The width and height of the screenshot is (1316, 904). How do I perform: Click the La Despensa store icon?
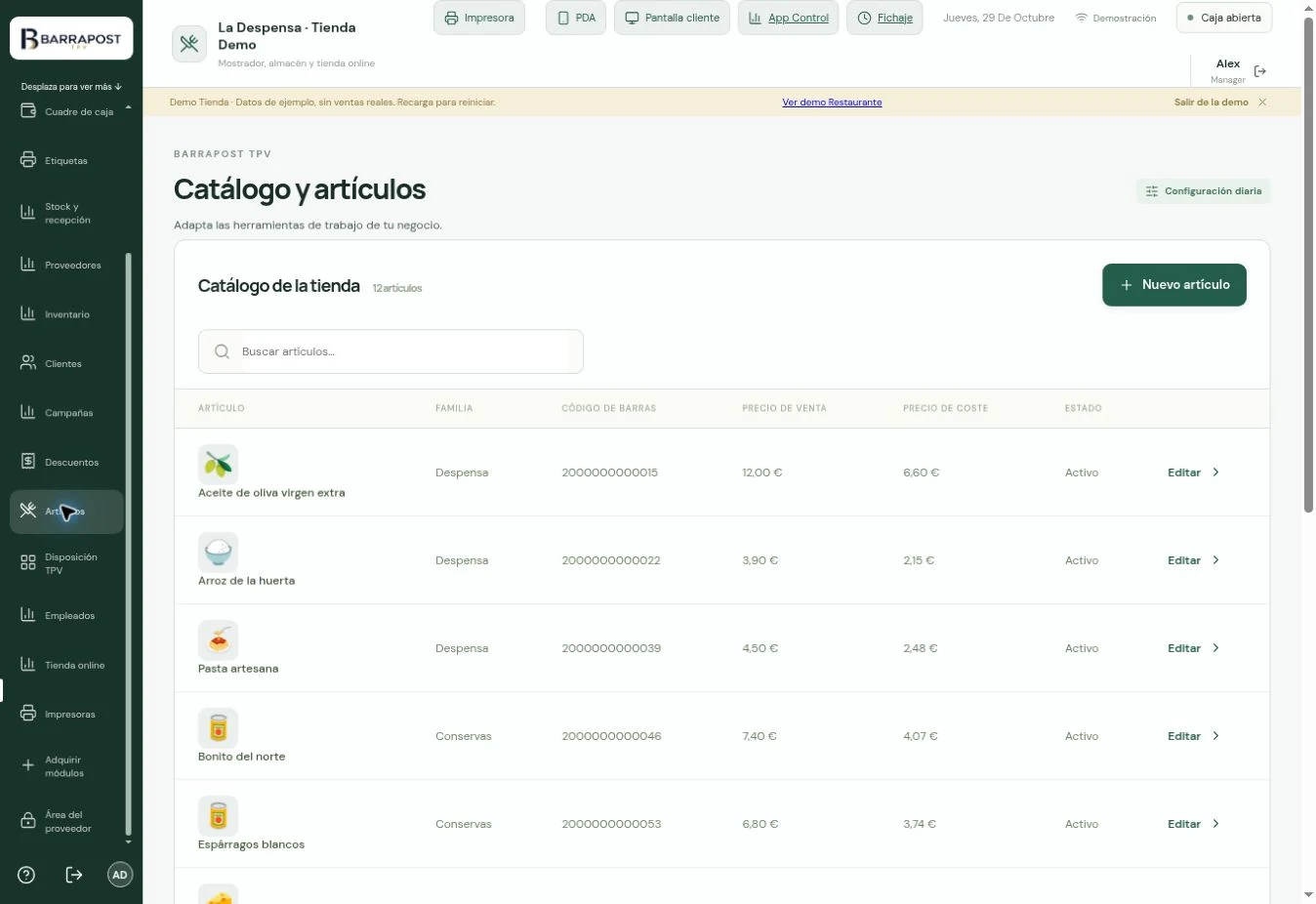pyautogui.click(x=189, y=44)
